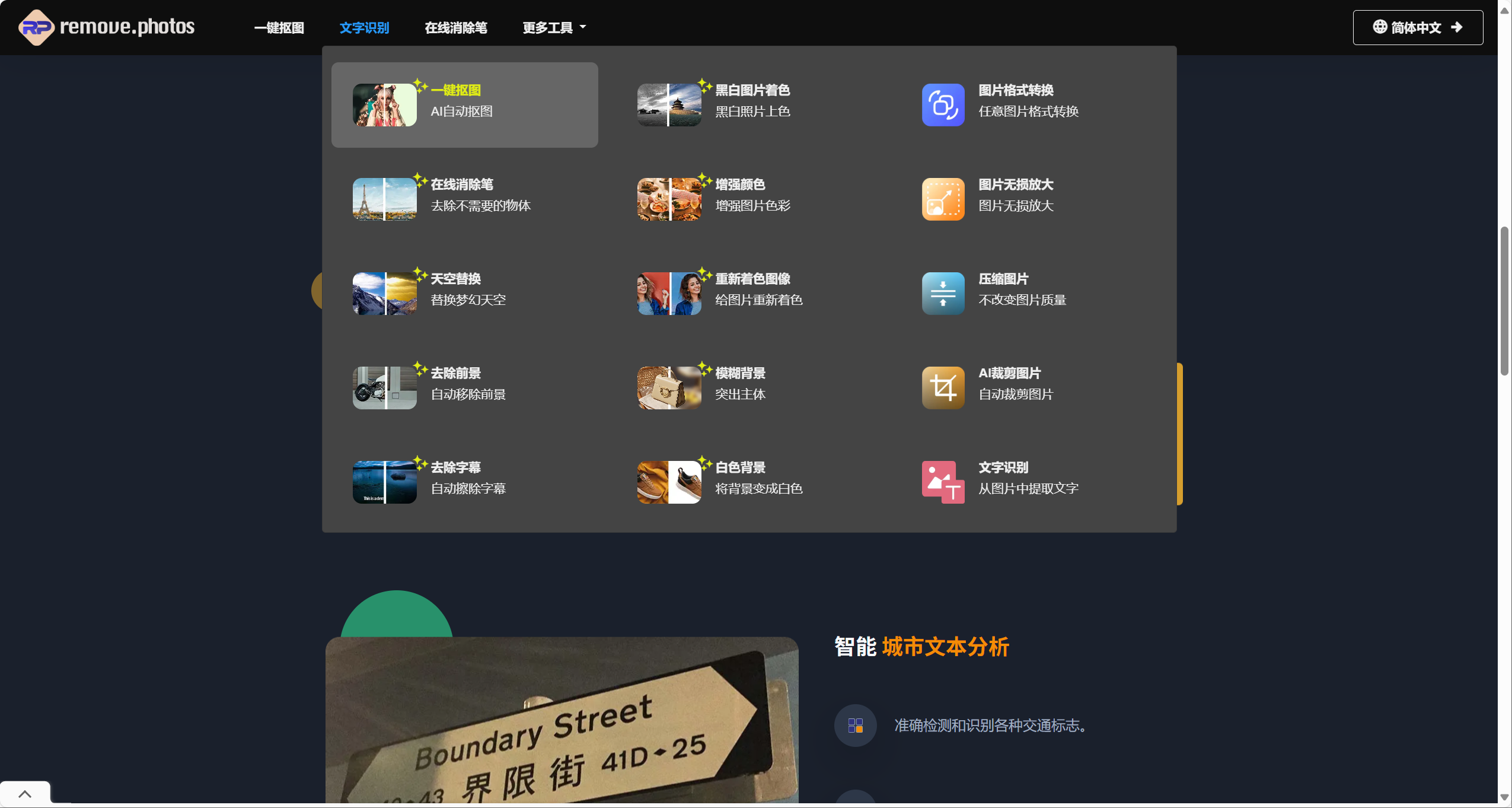Click the 自动裁剪图片 description text
The image size is (1512, 808).
(1016, 395)
